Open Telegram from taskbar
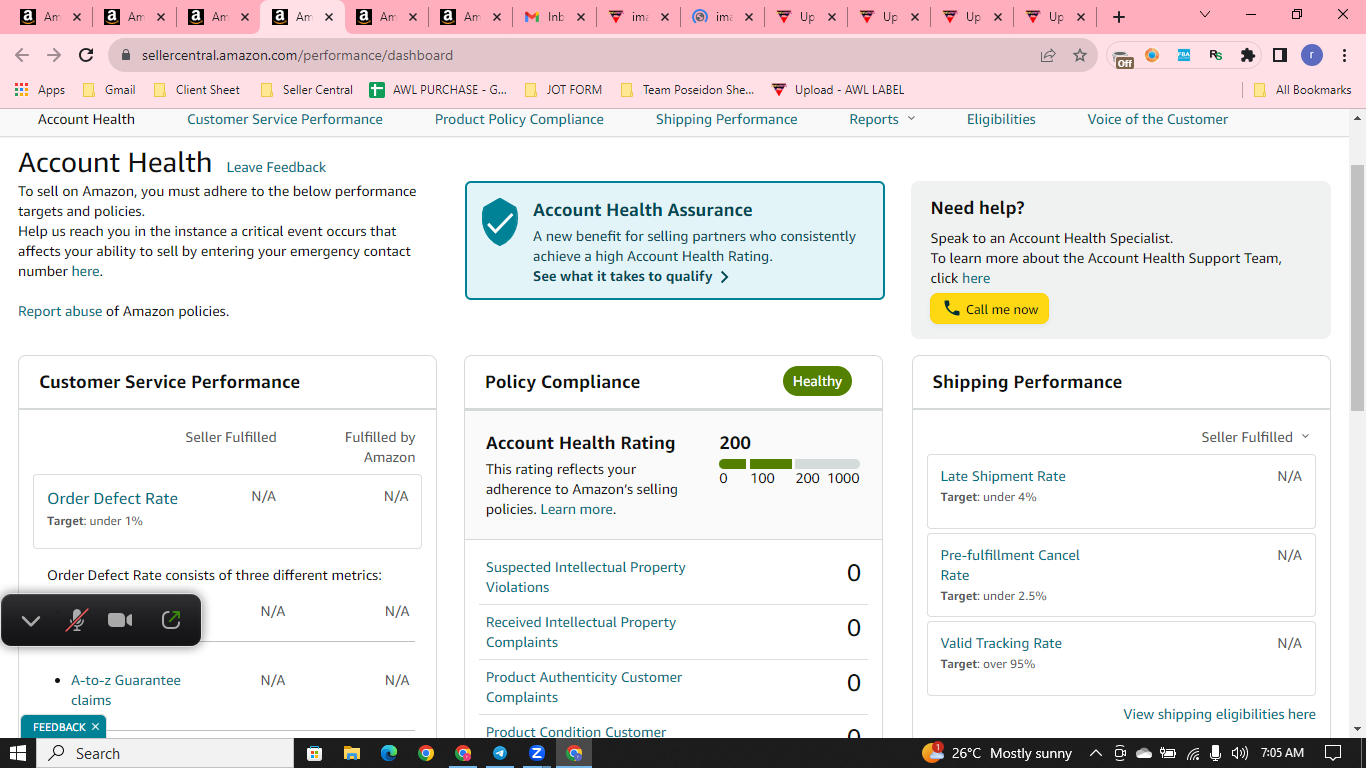The image size is (1366, 768). coord(499,753)
